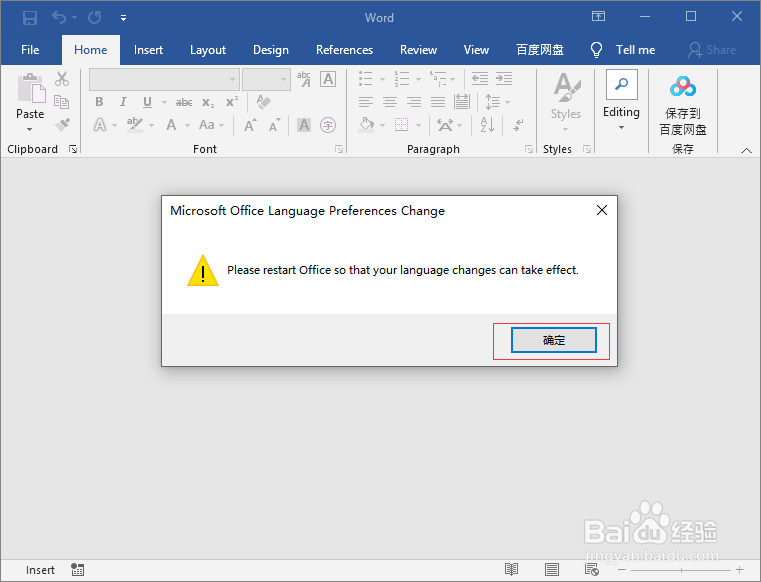
Task: Toggle Bold formatting
Action: pyautogui.click(x=99, y=102)
